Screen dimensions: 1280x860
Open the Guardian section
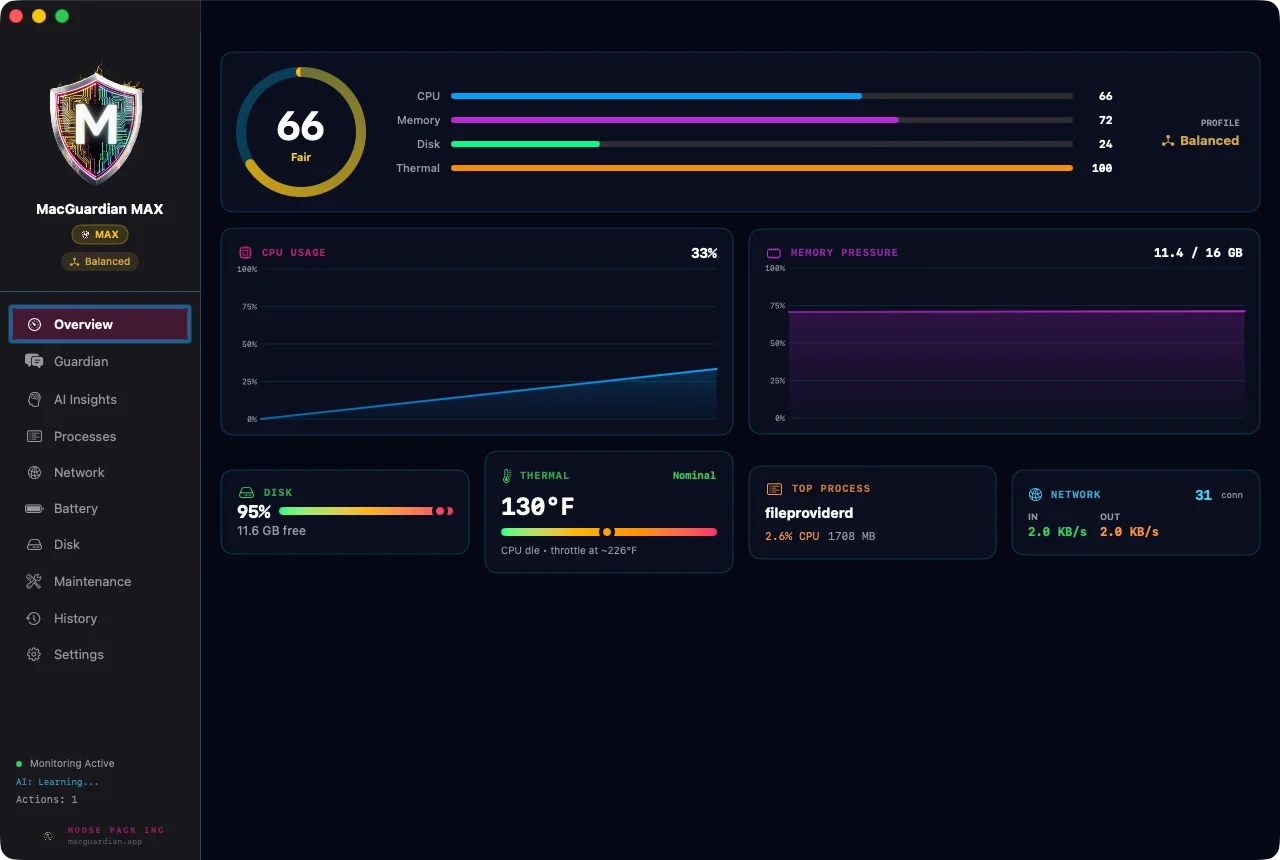point(99,361)
